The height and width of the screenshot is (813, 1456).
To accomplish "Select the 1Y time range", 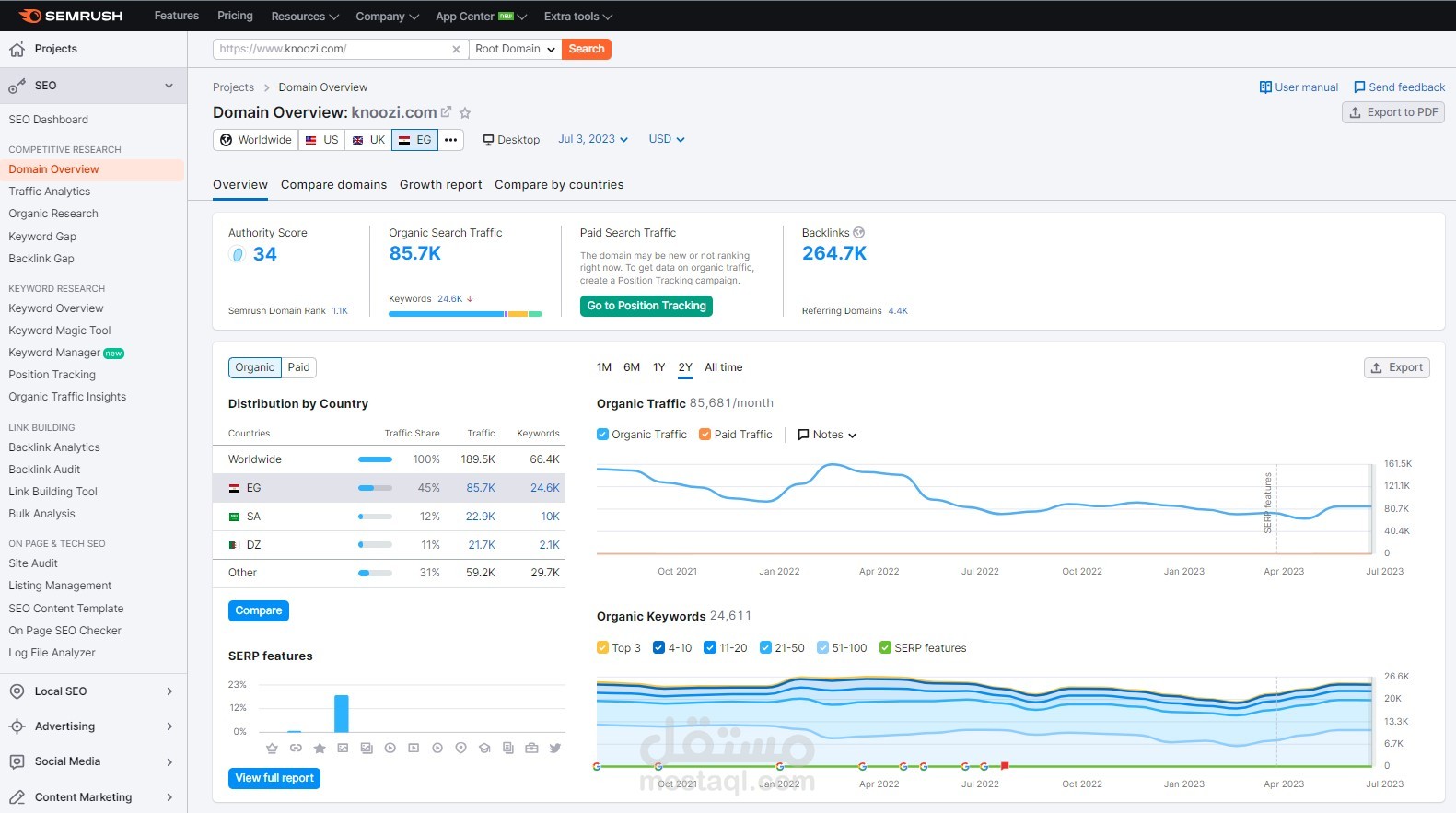I will (658, 367).
